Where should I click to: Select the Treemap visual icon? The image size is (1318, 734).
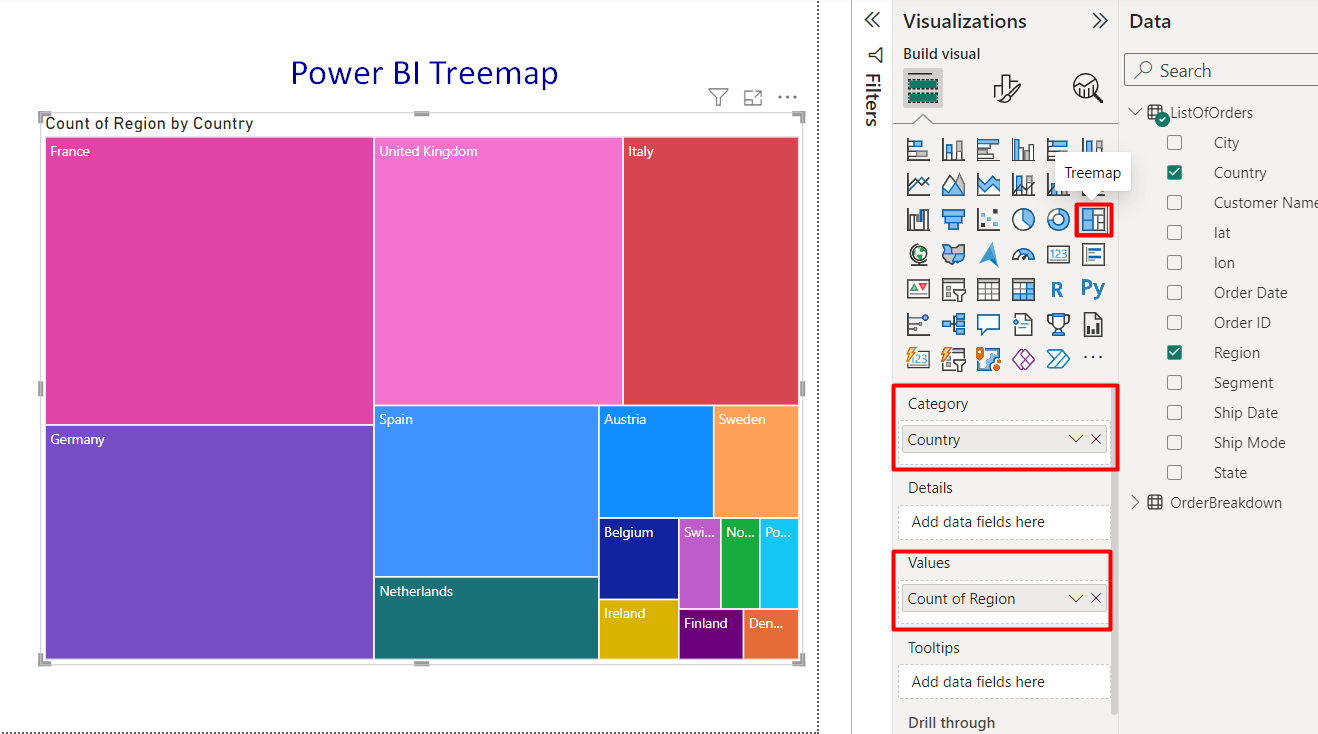click(x=1092, y=219)
